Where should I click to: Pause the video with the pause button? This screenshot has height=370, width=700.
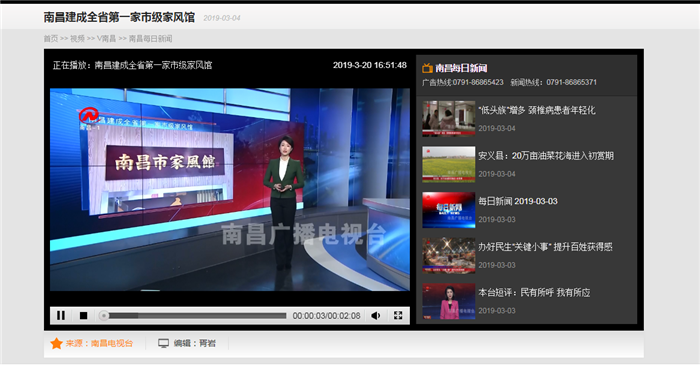(x=61, y=316)
